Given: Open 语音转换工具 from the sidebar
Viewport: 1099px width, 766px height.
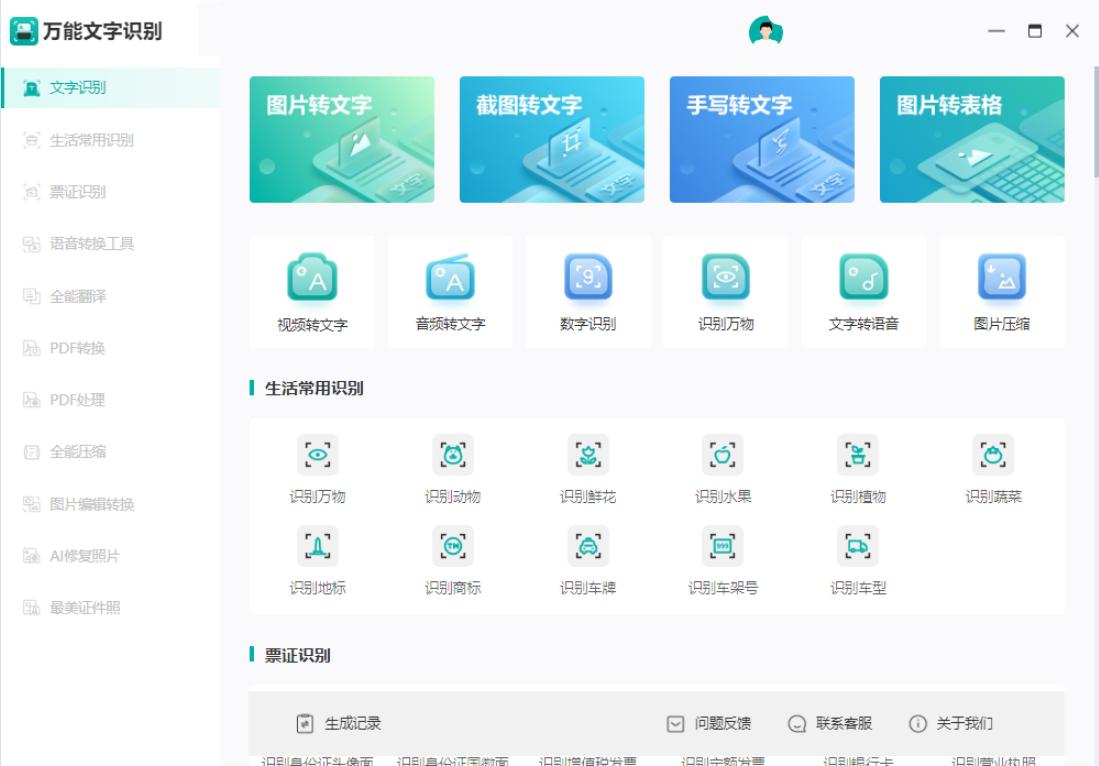Looking at the screenshot, I should 91,244.
